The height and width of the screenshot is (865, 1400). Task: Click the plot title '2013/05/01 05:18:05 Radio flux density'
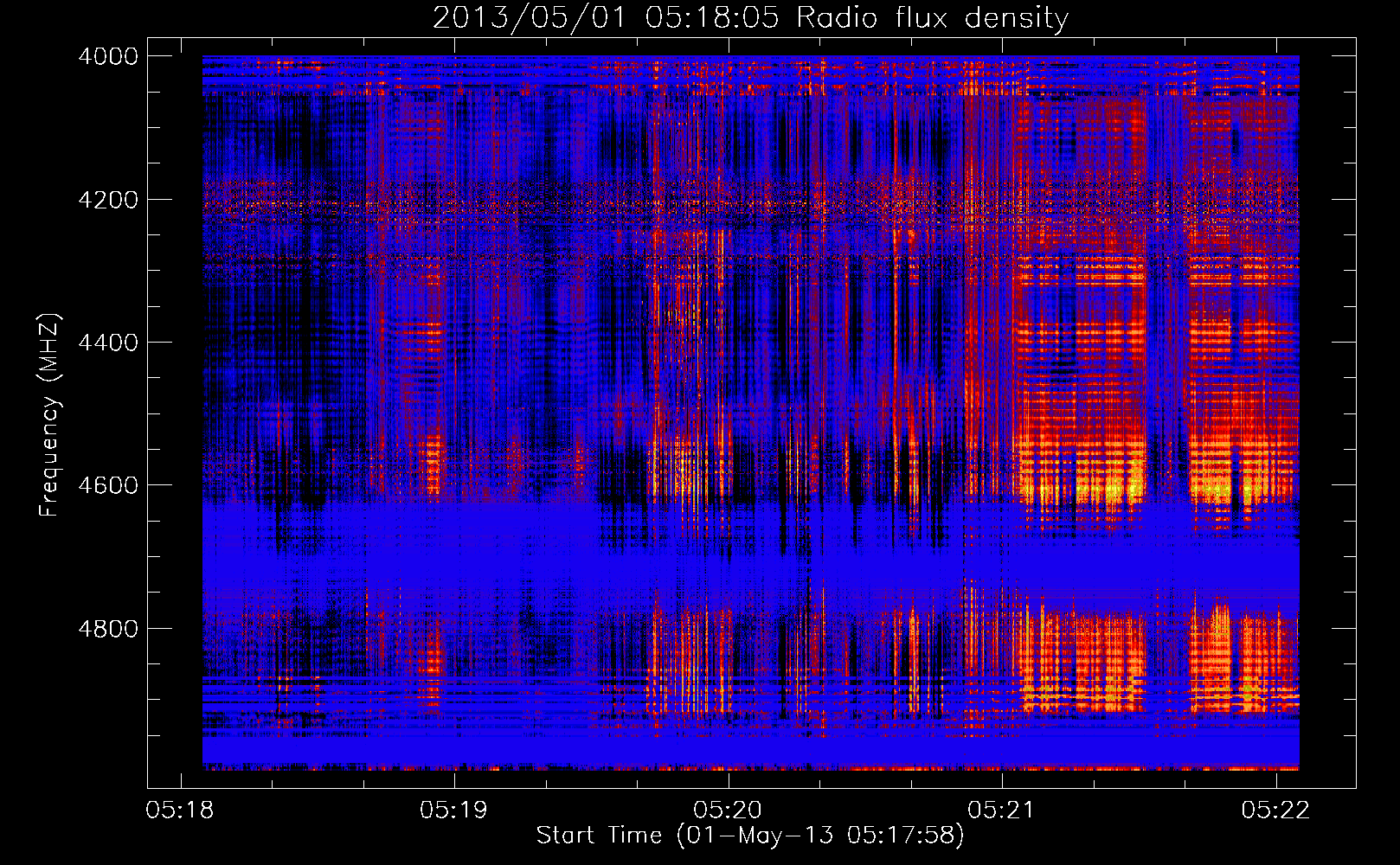(751, 18)
